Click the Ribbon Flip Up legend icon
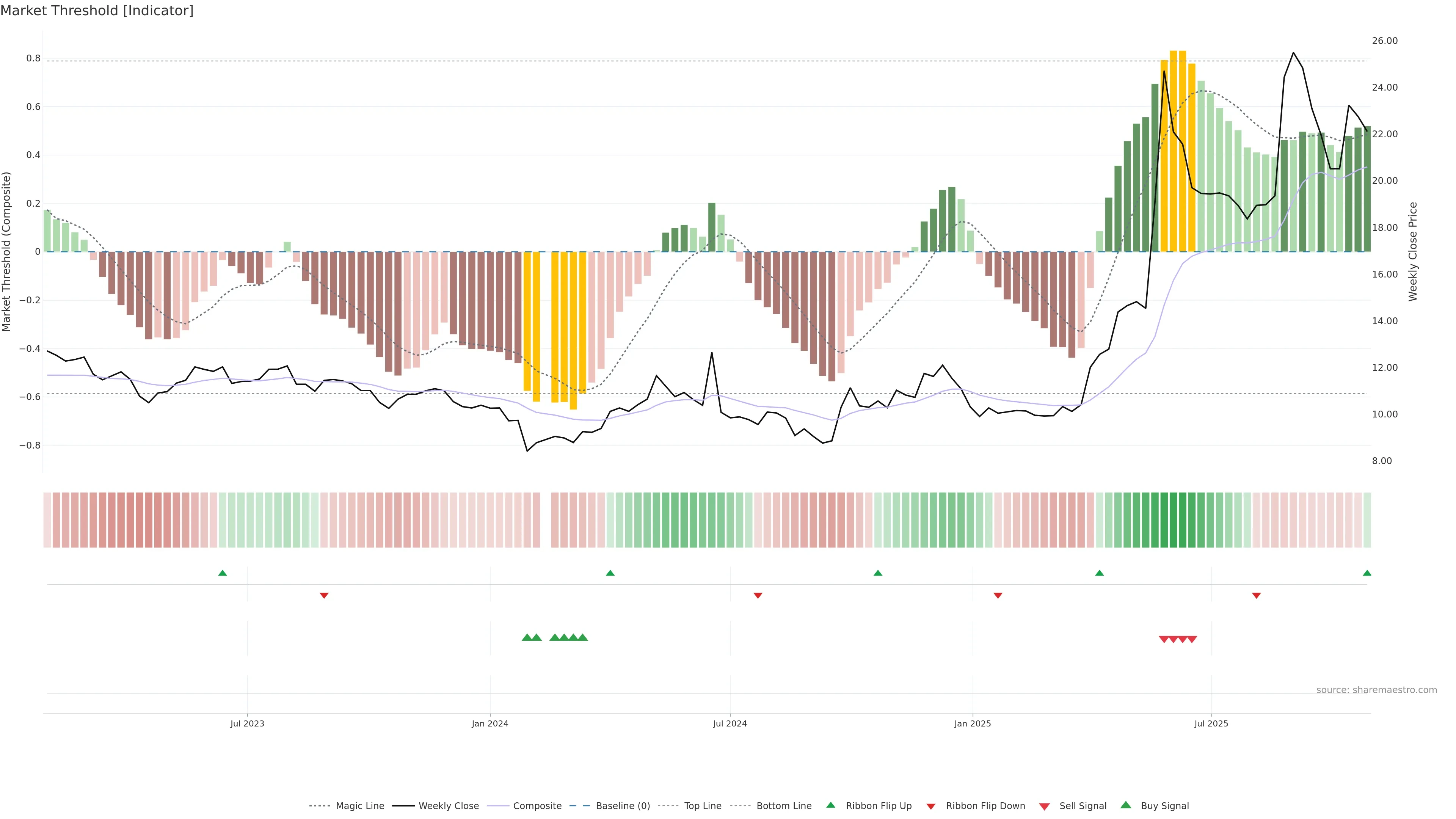Image resolution: width=1456 pixels, height=819 pixels. coord(830,805)
